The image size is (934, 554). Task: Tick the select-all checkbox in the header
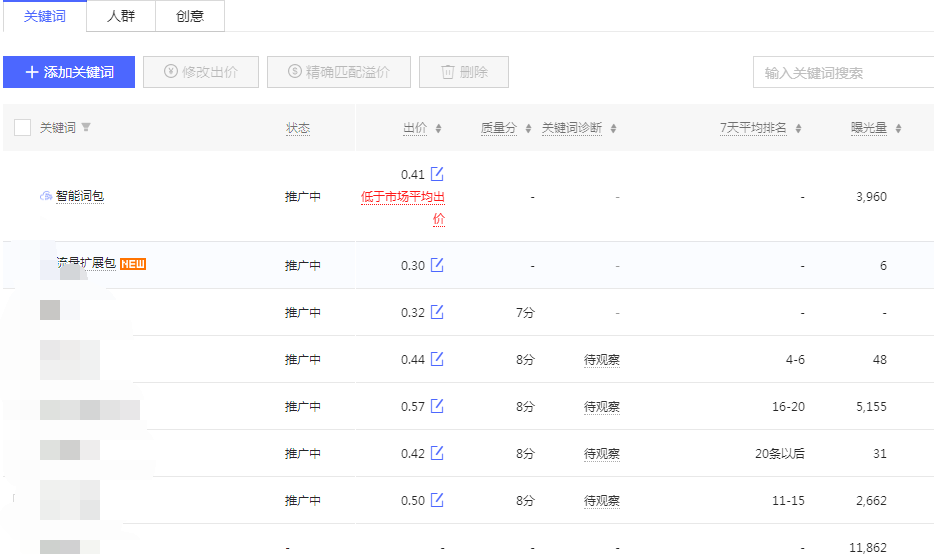click(23, 127)
